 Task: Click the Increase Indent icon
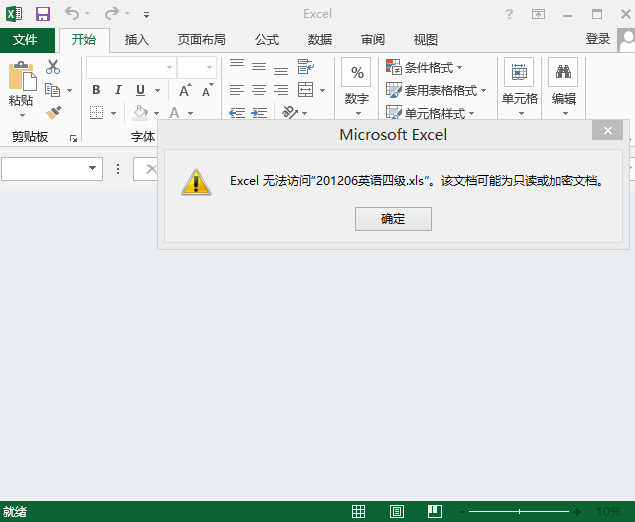(259, 113)
